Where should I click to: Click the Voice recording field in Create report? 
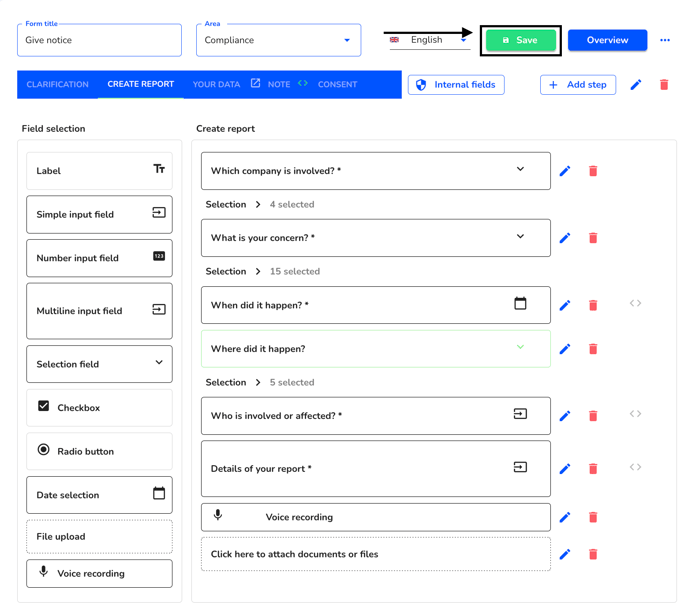click(376, 517)
